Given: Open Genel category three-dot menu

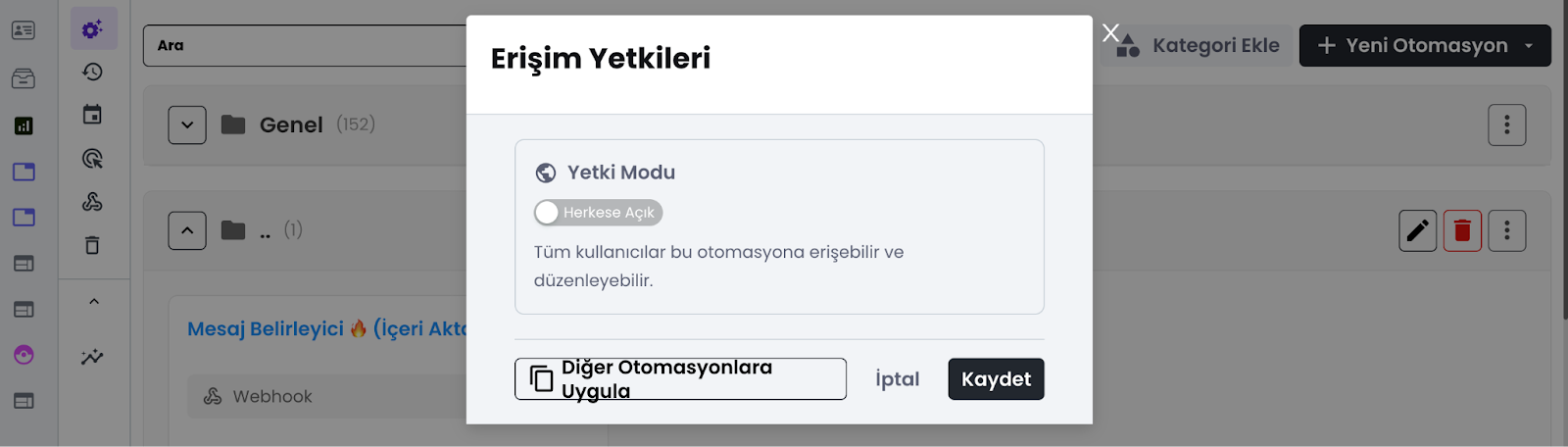Looking at the screenshot, I should 1506,124.
